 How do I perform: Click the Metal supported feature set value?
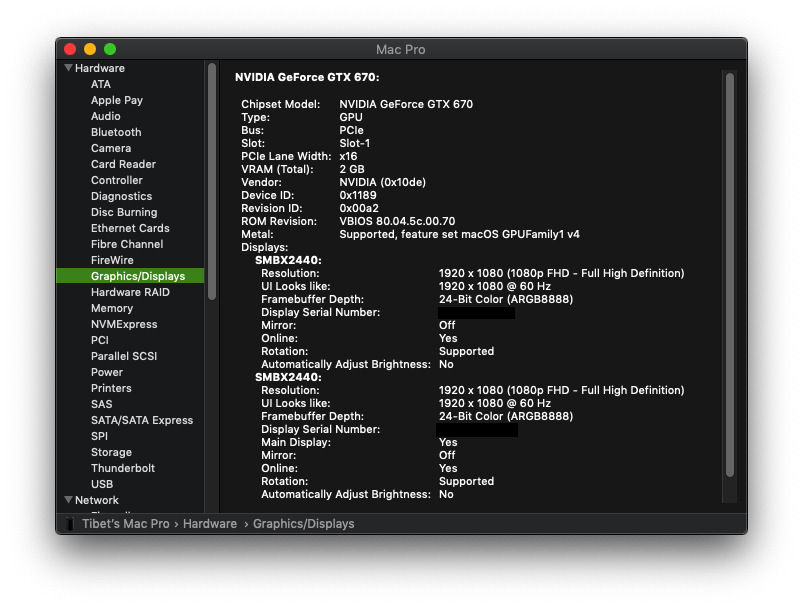(459, 234)
